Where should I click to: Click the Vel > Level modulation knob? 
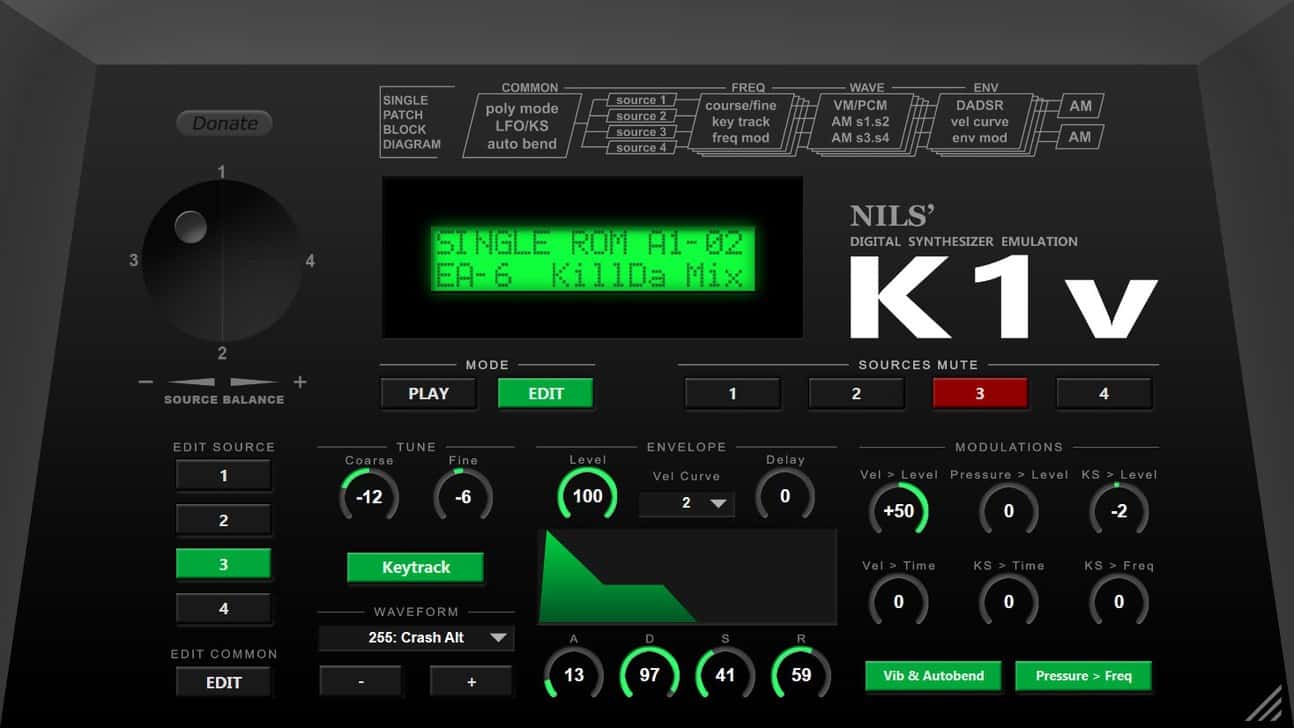coord(898,511)
